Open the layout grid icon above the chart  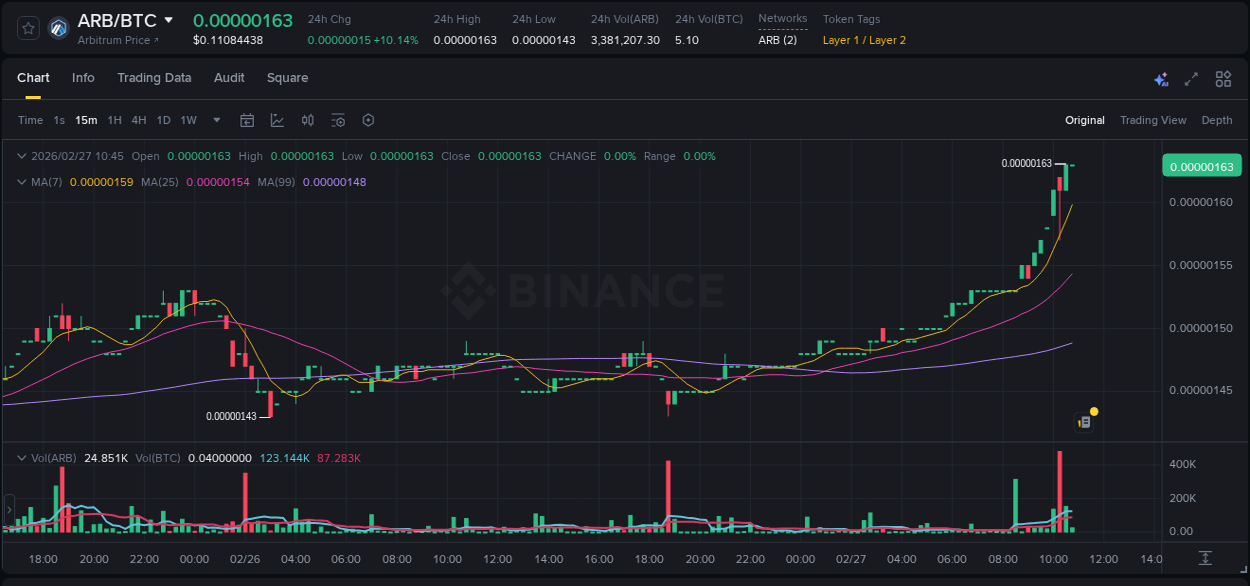1223,78
